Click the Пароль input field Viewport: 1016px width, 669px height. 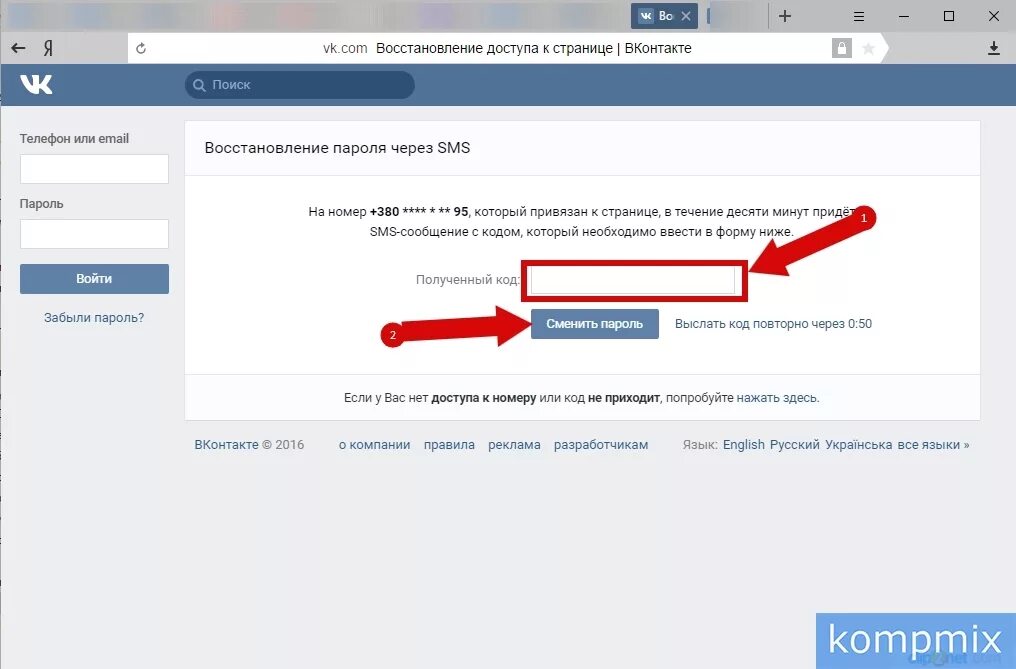point(95,234)
